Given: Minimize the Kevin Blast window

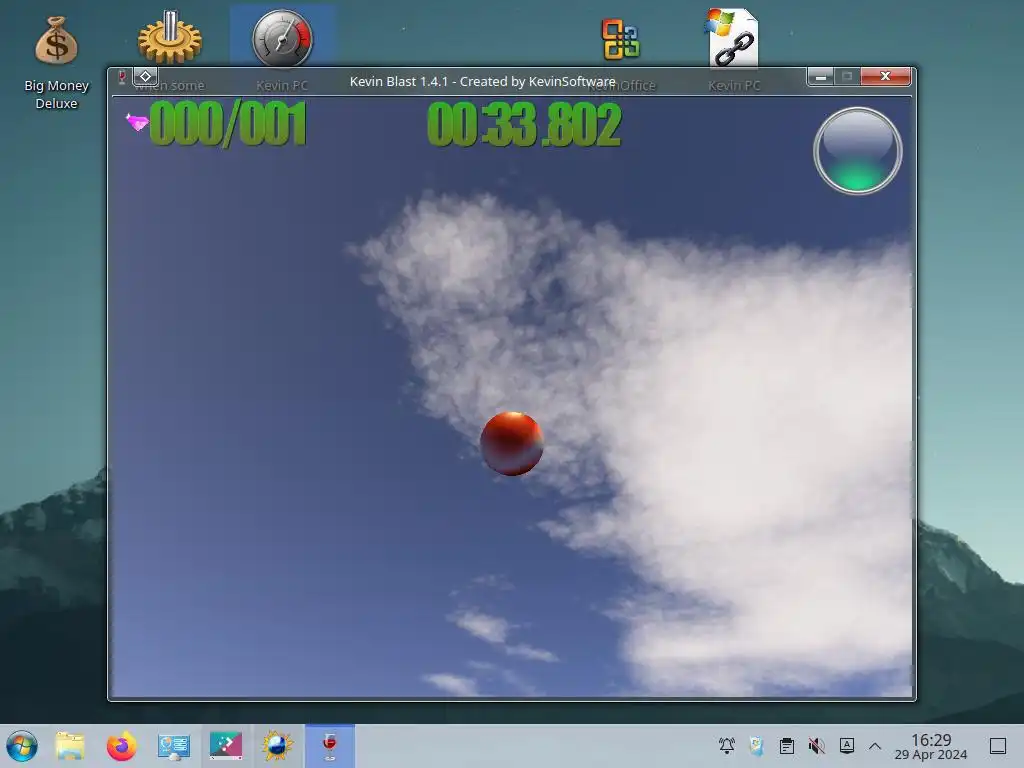Looking at the screenshot, I should coord(820,76).
